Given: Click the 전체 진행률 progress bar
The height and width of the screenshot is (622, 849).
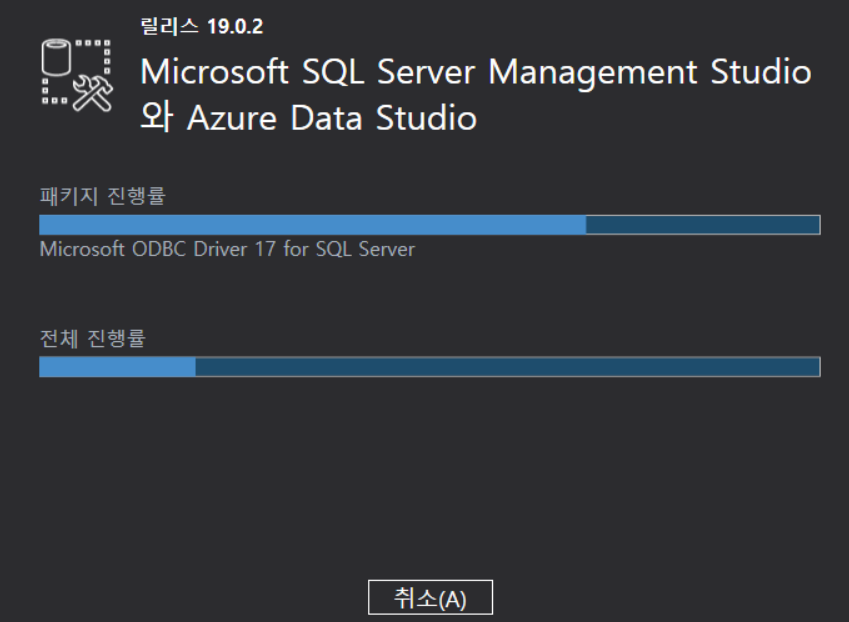Looking at the screenshot, I should pyautogui.click(x=430, y=366).
